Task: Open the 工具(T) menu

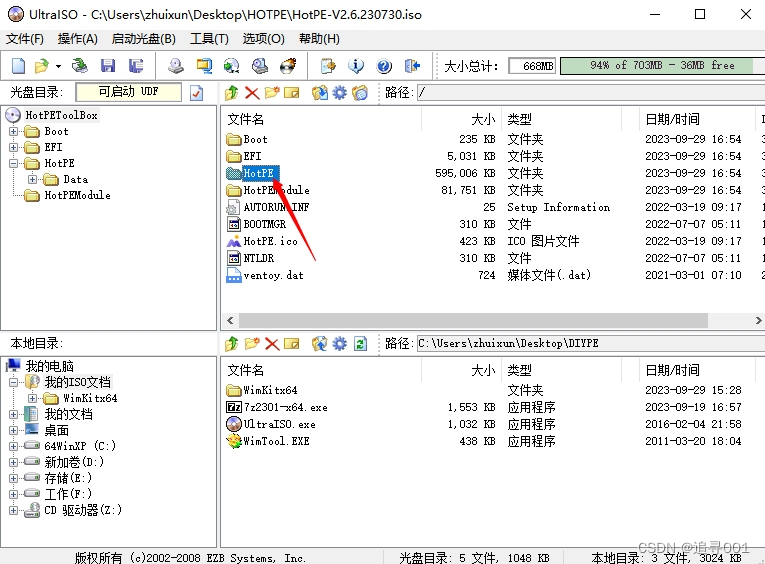Action: pos(209,39)
